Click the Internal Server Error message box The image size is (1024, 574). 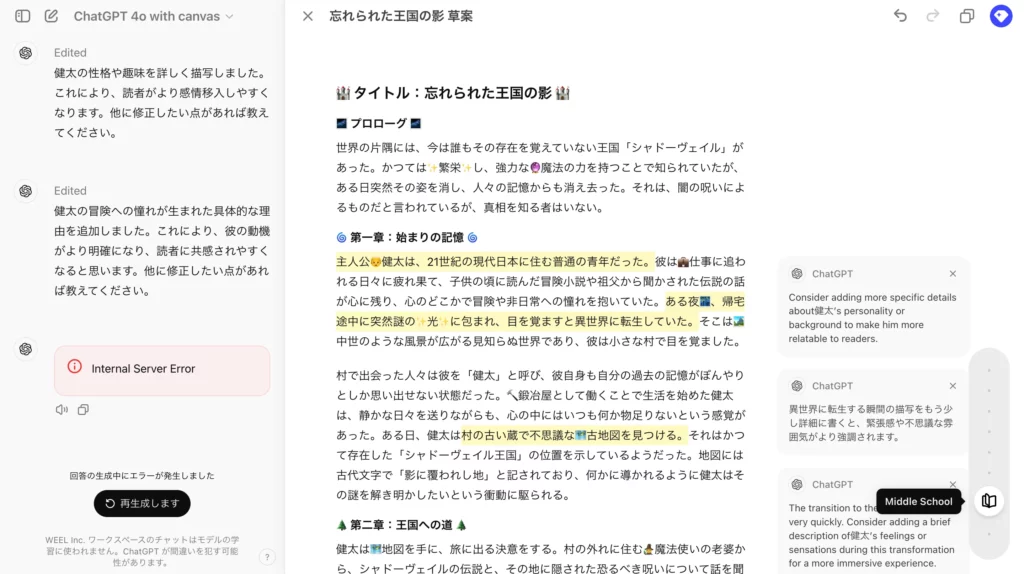click(162, 369)
